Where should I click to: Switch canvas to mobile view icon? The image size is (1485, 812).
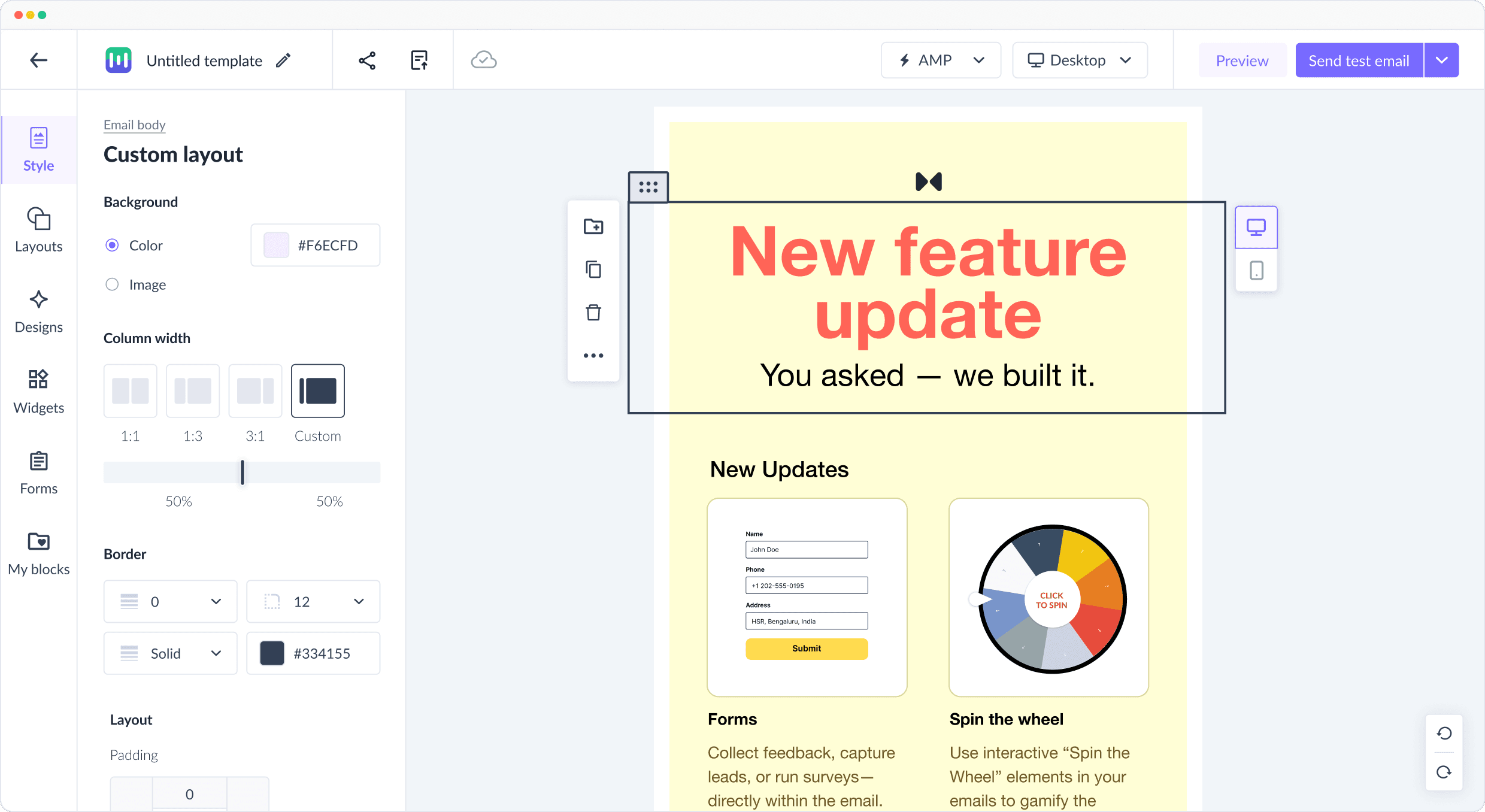click(1256, 271)
